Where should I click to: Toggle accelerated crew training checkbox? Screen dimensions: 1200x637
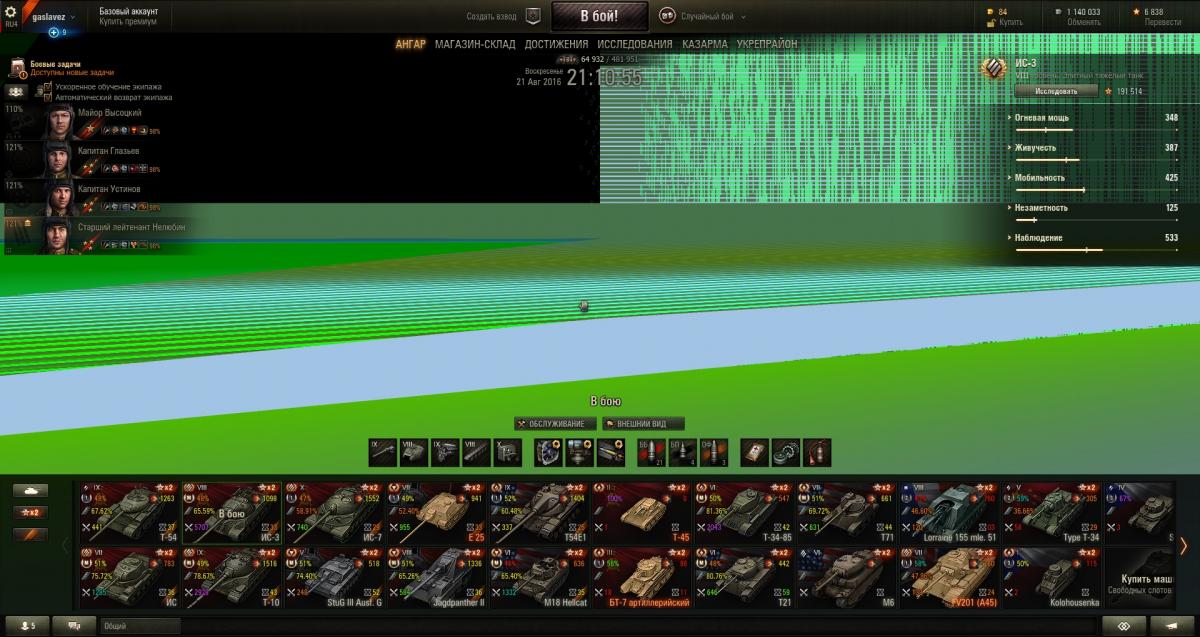[x=47, y=87]
